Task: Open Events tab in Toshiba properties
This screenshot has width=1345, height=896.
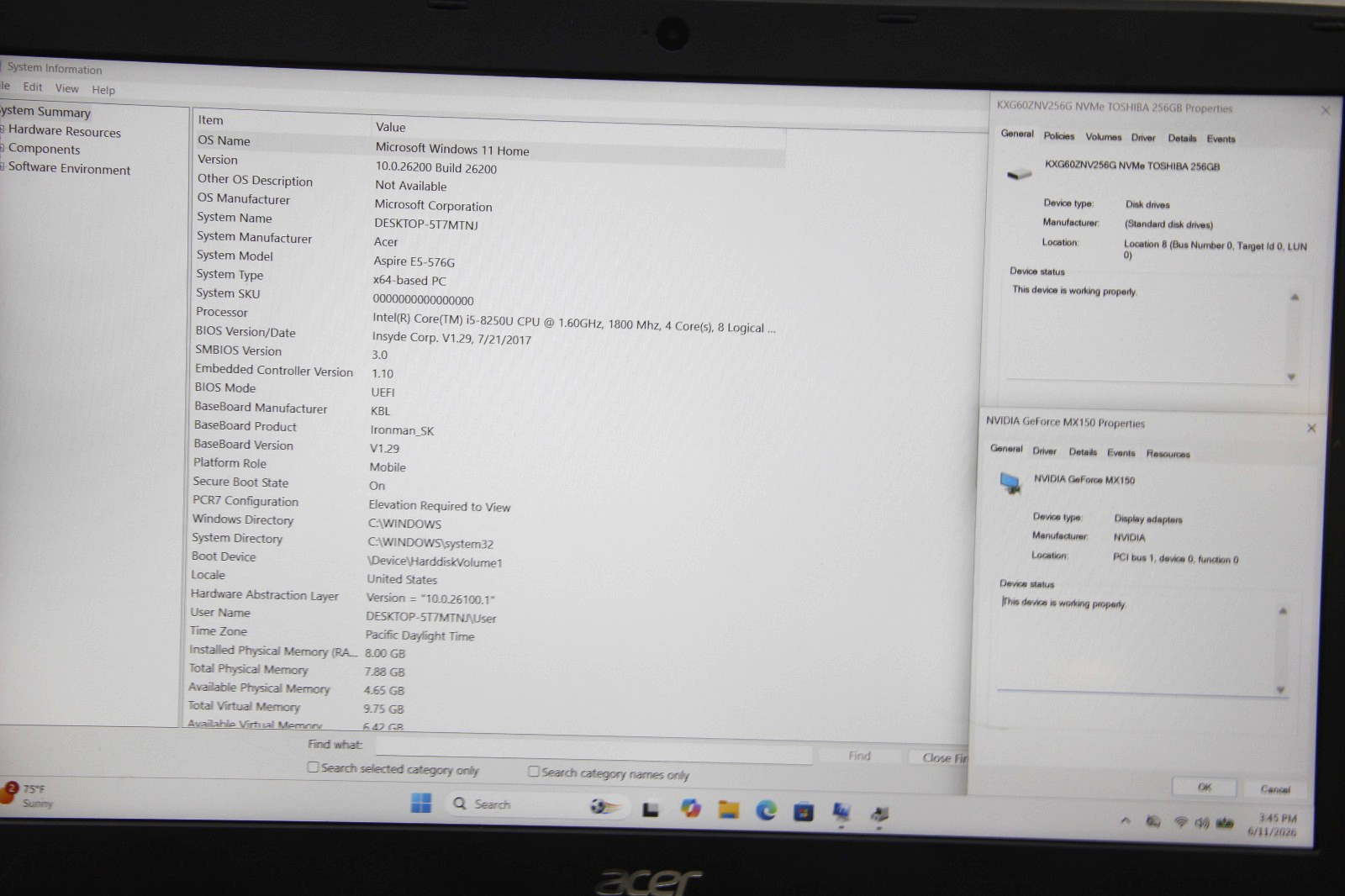Action: pyautogui.click(x=1221, y=139)
